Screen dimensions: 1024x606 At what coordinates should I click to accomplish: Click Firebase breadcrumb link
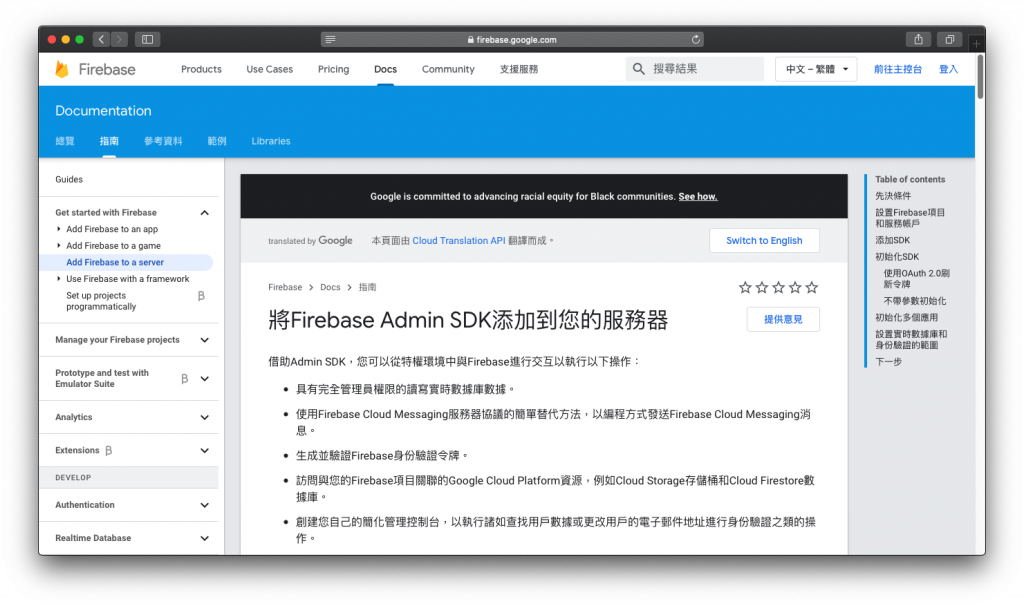285,287
